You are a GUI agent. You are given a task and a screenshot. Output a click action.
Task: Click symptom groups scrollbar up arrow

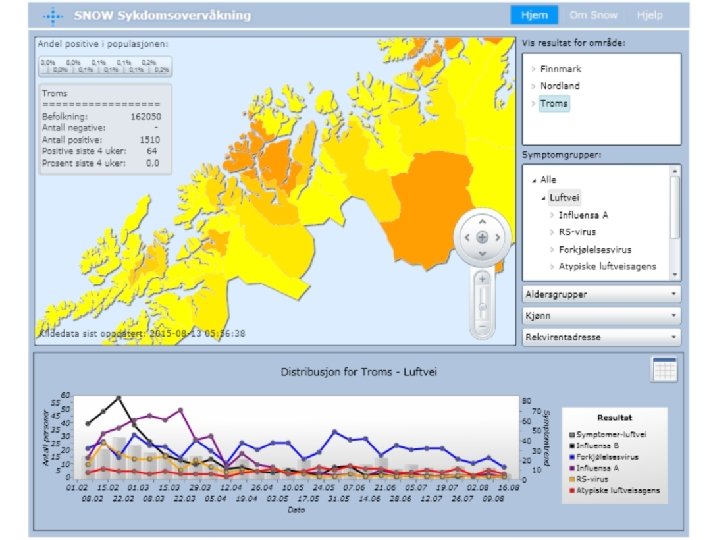(x=675, y=171)
